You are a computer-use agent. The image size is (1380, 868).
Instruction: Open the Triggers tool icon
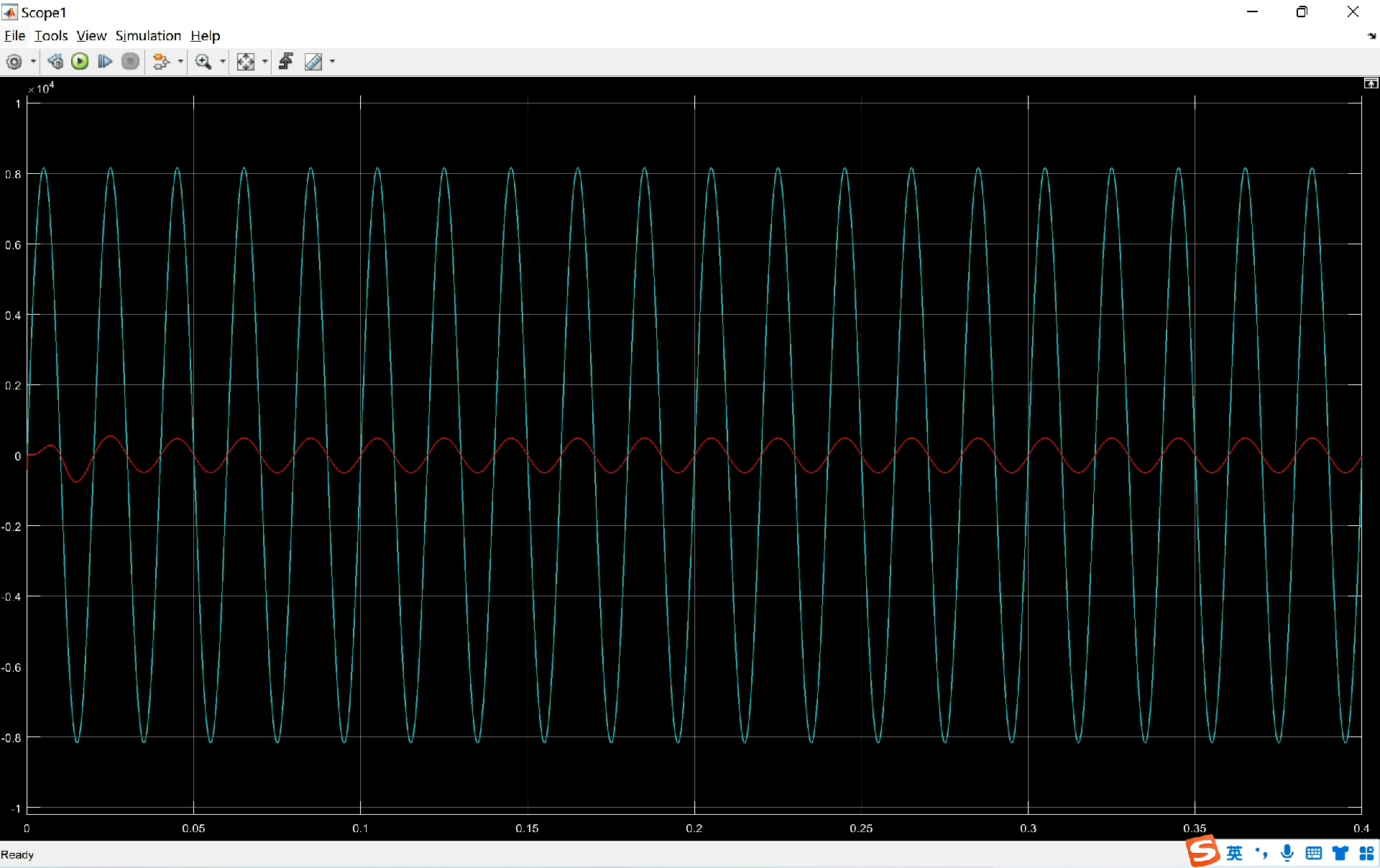286,62
